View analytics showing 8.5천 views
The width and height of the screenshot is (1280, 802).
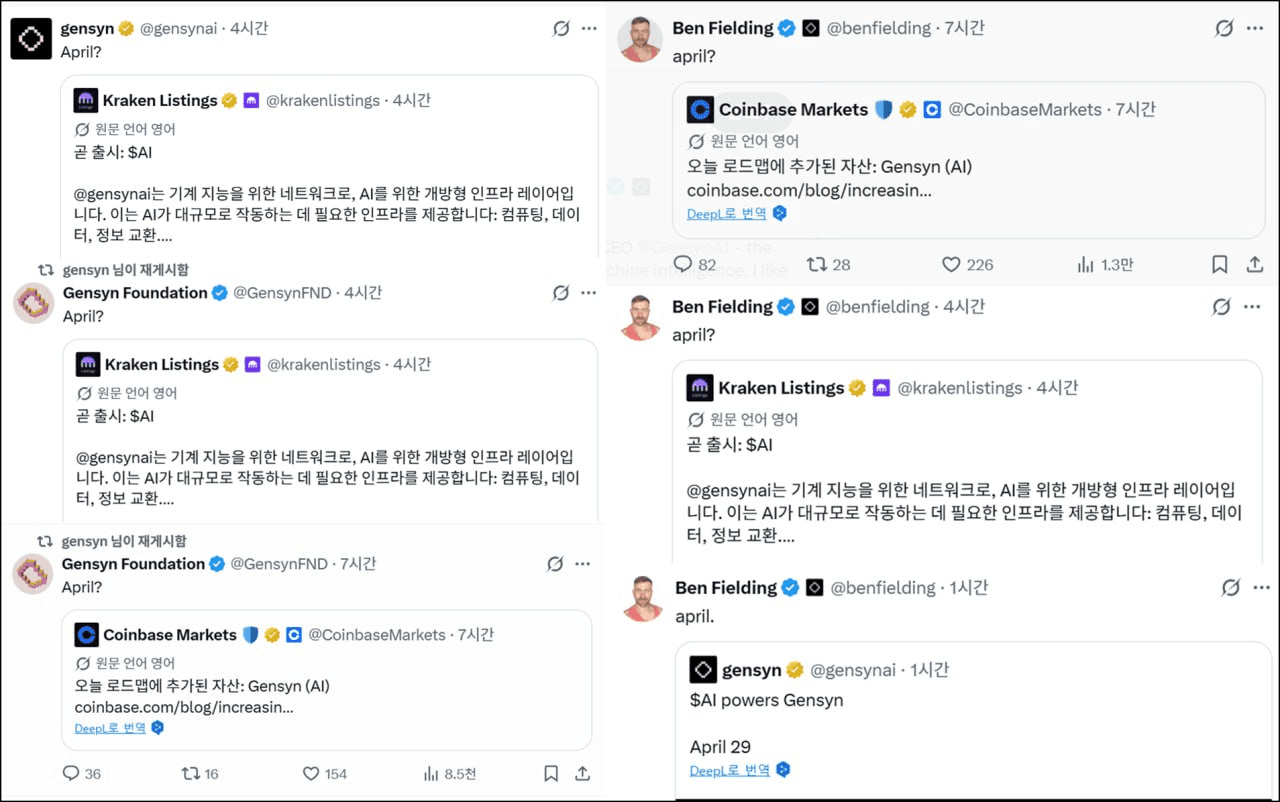coord(432,773)
